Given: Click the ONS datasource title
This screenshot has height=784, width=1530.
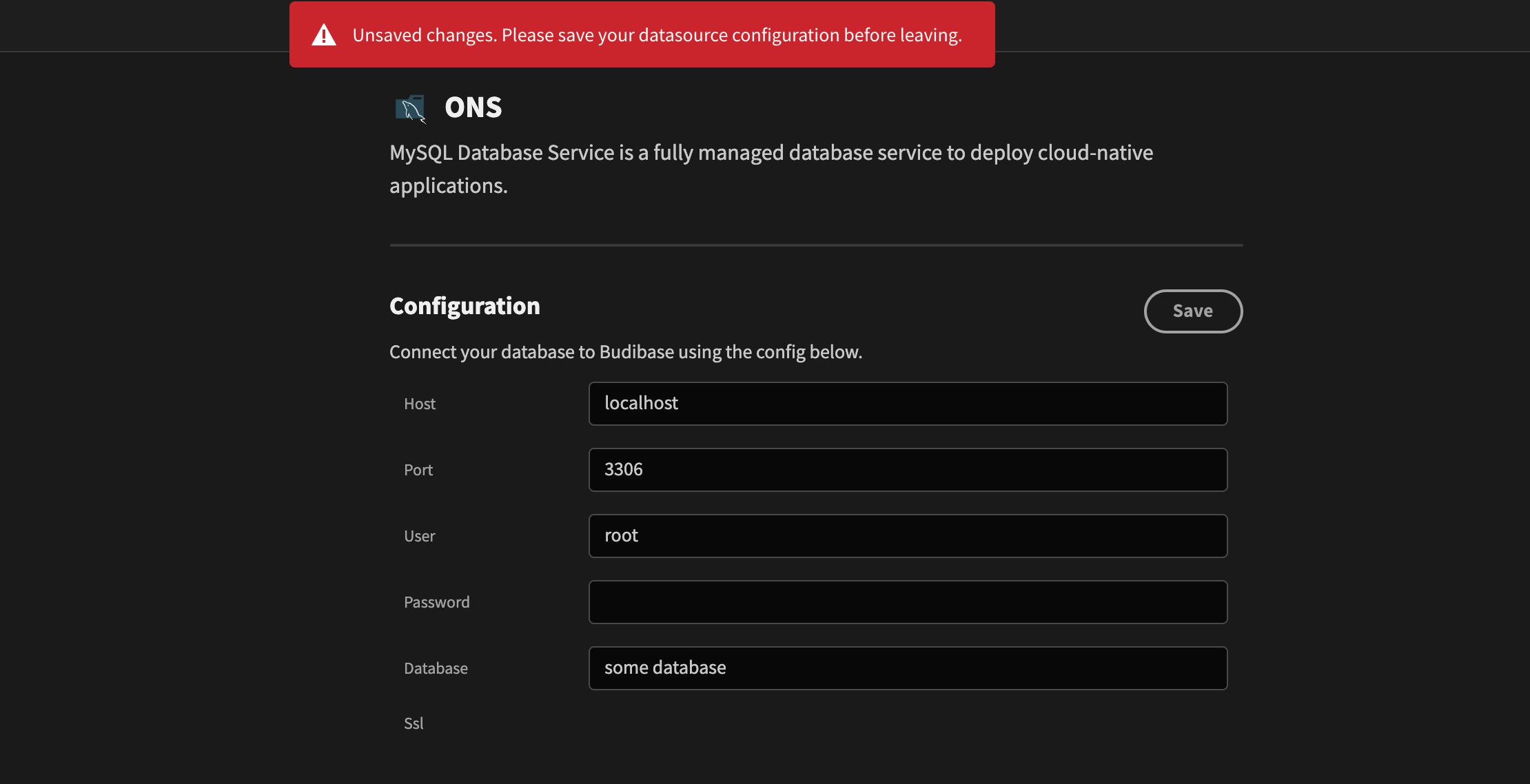Looking at the screenshot, I should pos(473,107).
